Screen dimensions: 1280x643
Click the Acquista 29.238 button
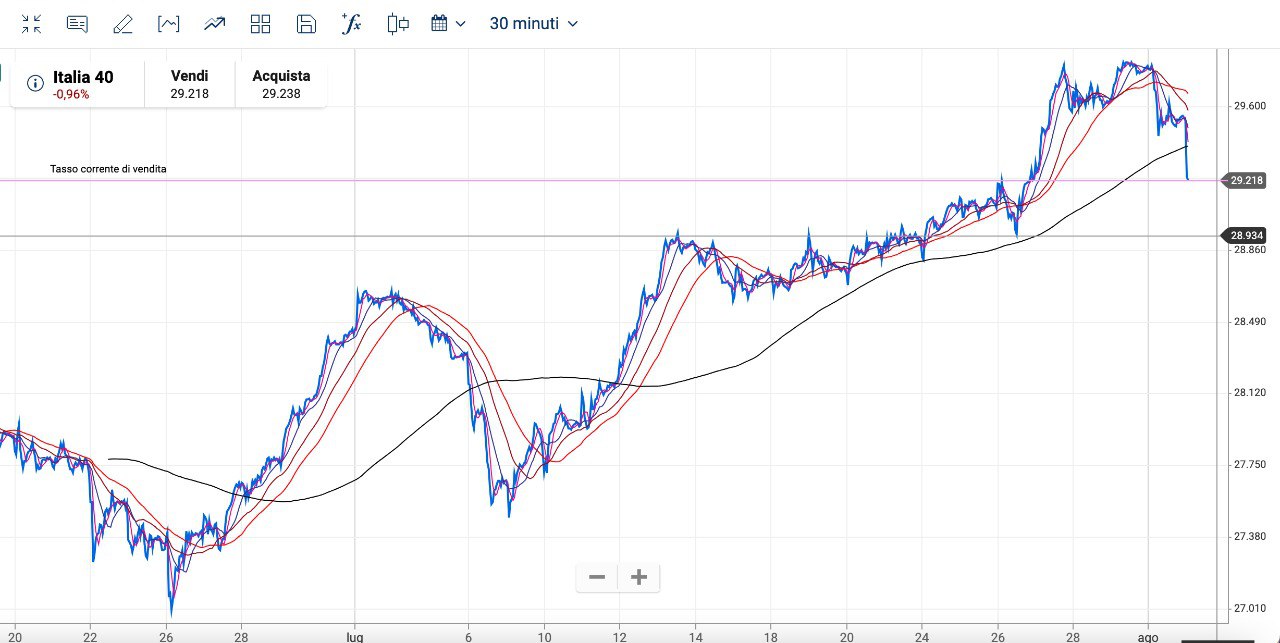(x=281, y=85)
